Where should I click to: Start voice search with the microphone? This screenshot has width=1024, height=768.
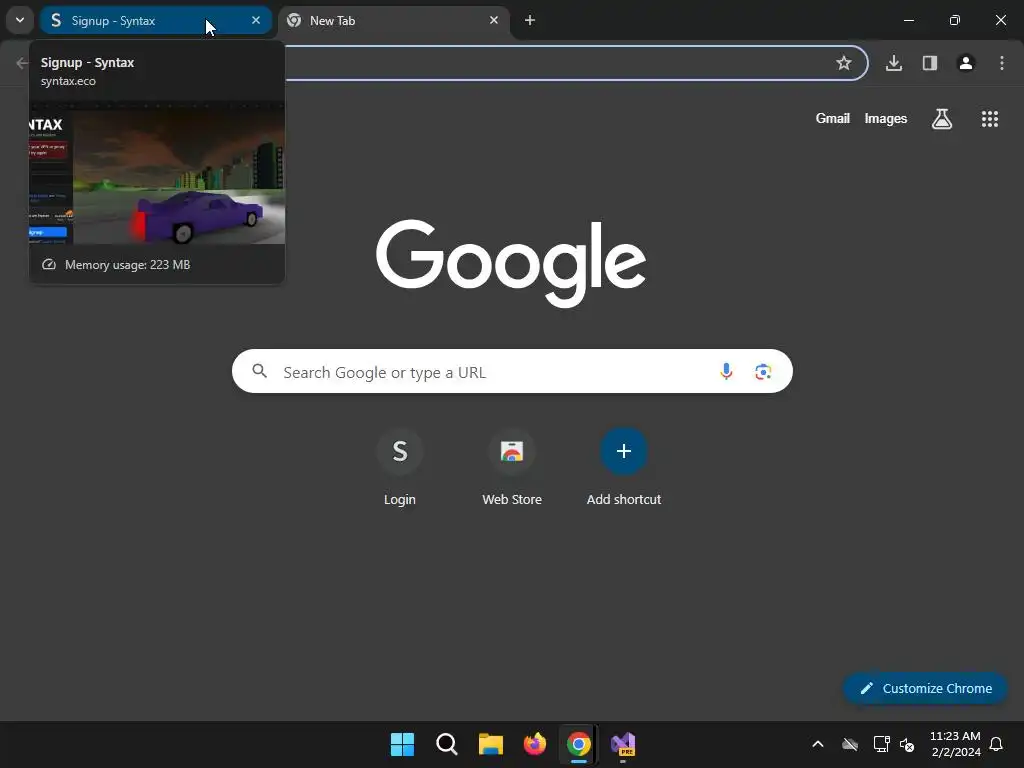click(x=726, y=372)
